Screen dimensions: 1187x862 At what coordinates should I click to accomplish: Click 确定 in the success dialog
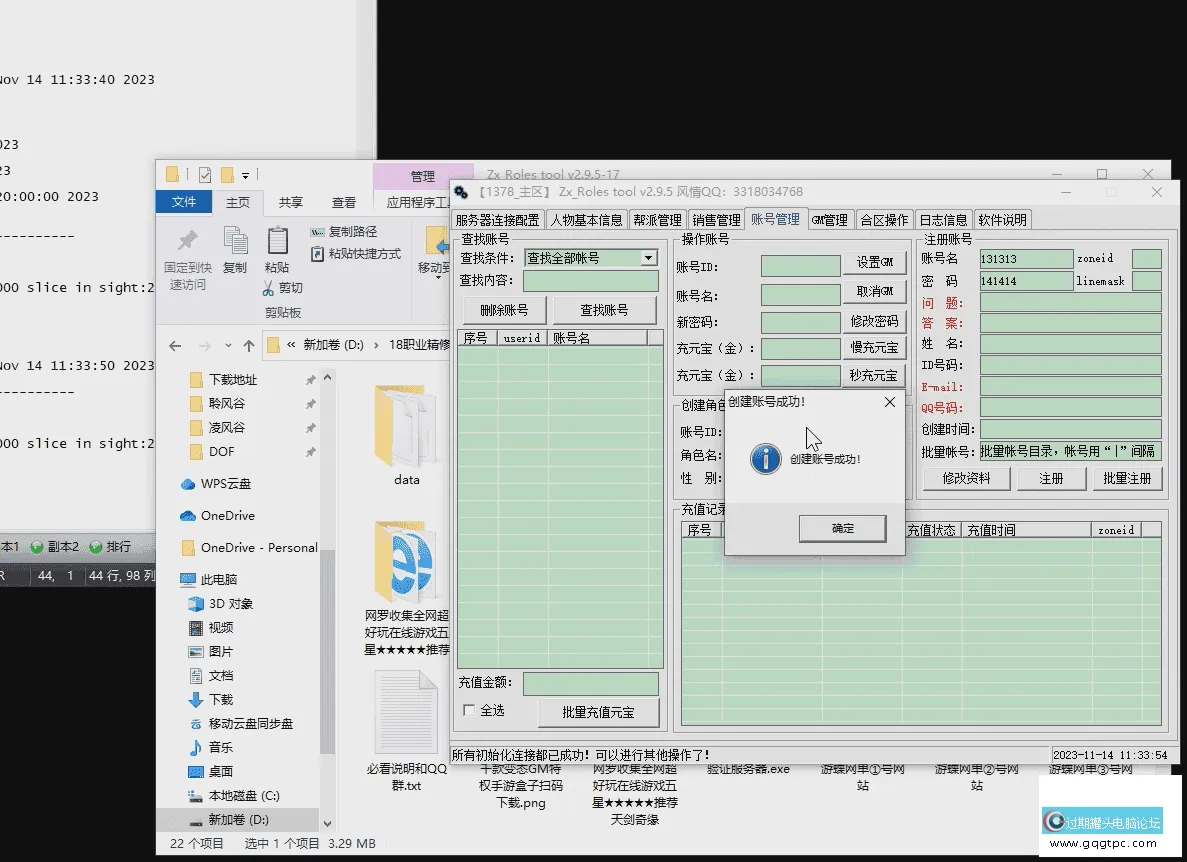point(842,528)
